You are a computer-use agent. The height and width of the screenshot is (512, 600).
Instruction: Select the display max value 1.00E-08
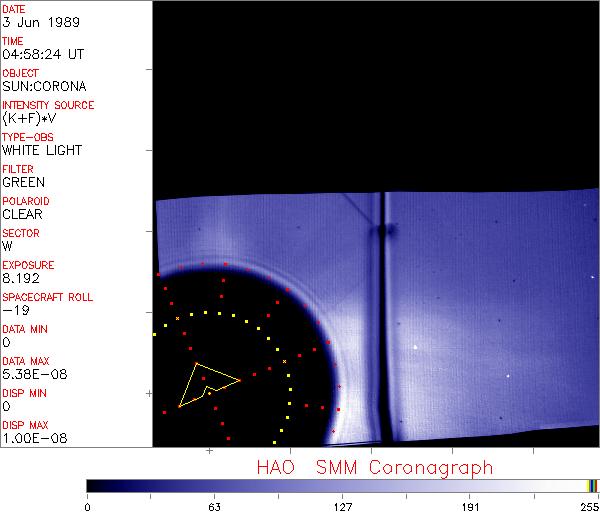(x=30, y=438)
